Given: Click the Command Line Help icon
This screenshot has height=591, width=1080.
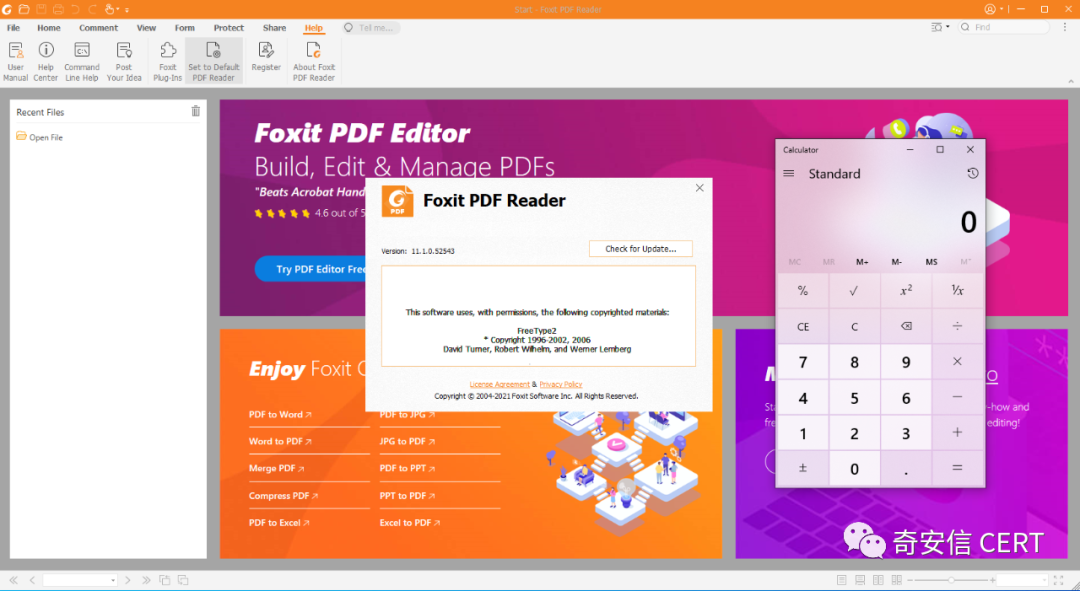Looking at the screenshot, I should pos(82,60).
